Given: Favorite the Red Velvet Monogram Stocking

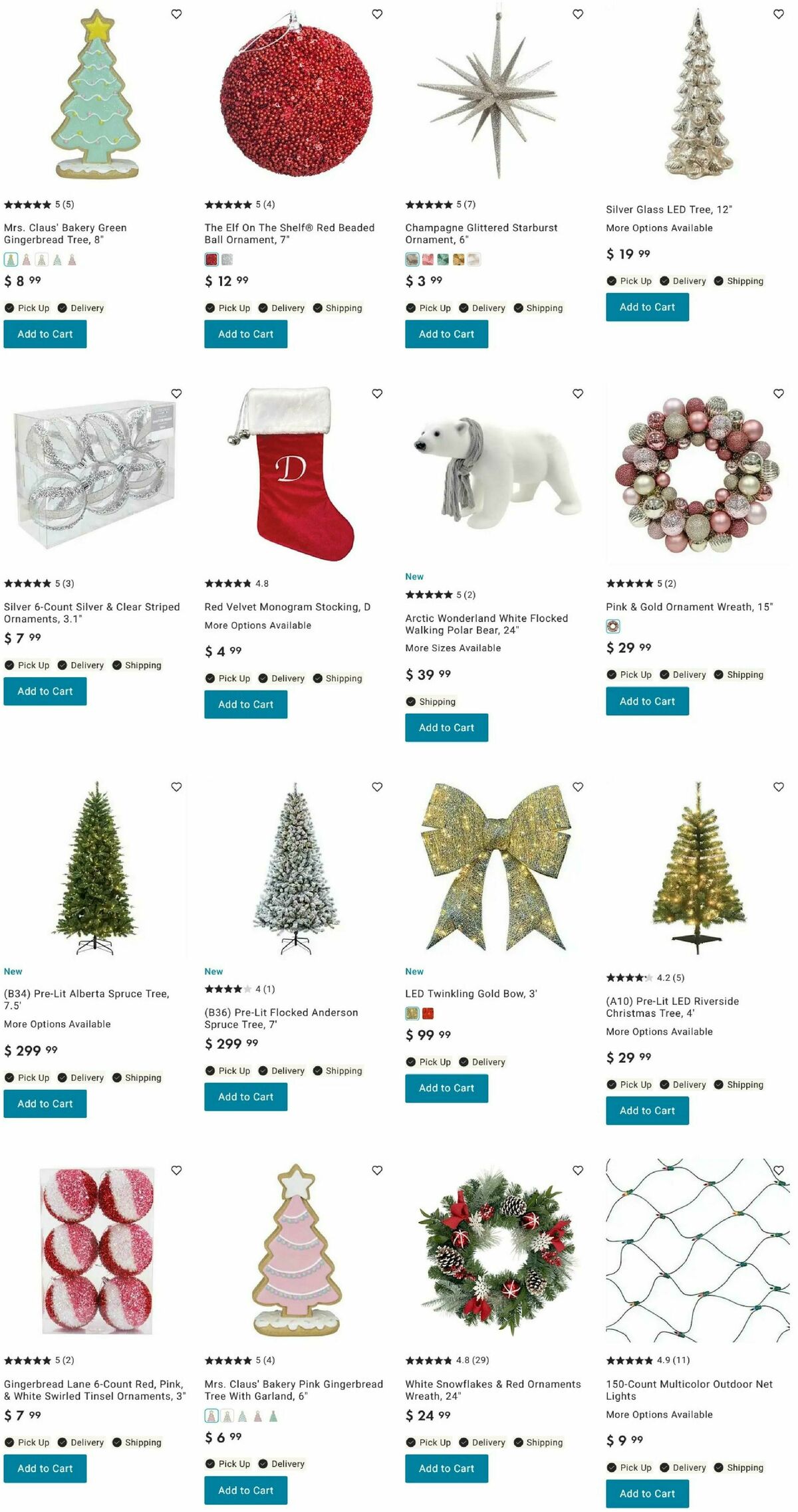Looking at the screenshot, I should 377,393.
